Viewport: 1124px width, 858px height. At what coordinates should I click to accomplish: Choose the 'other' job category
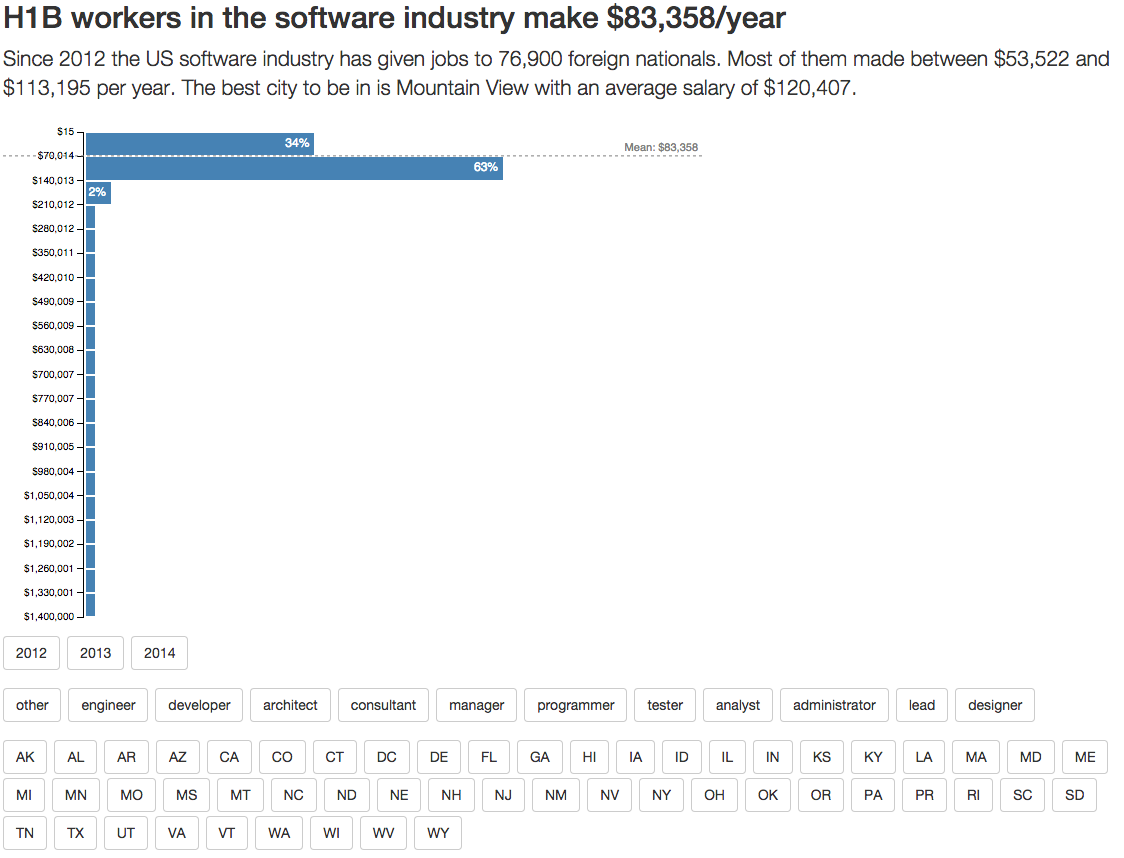[x=31, y=705]
